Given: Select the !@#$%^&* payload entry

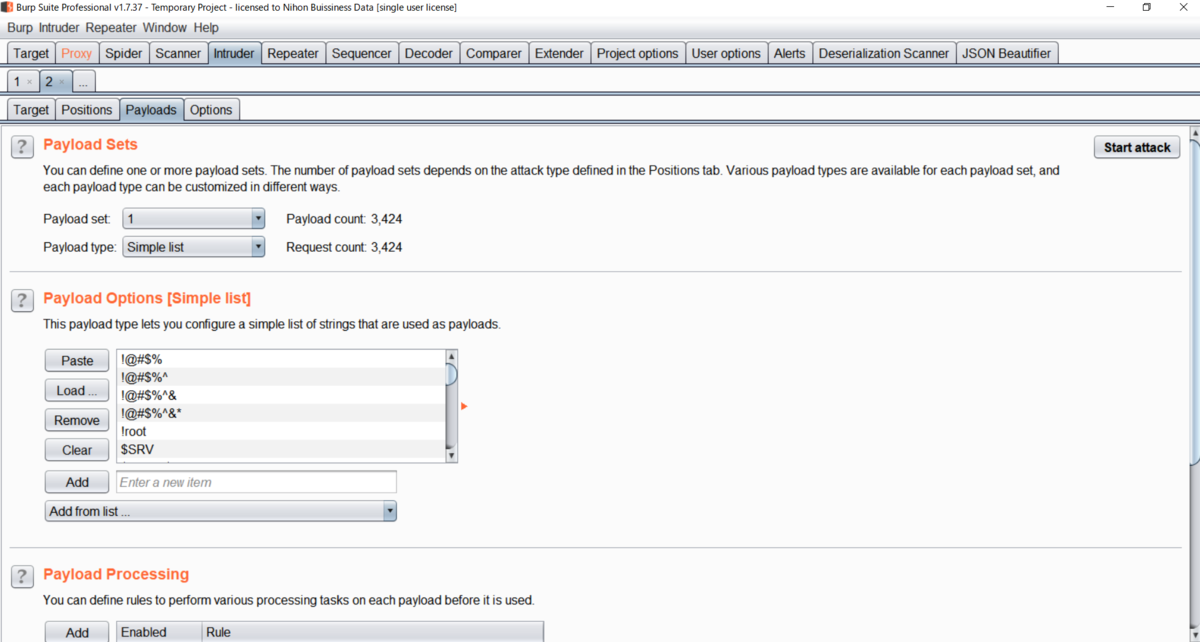Looking at the screenshot, I should point(281,413).
